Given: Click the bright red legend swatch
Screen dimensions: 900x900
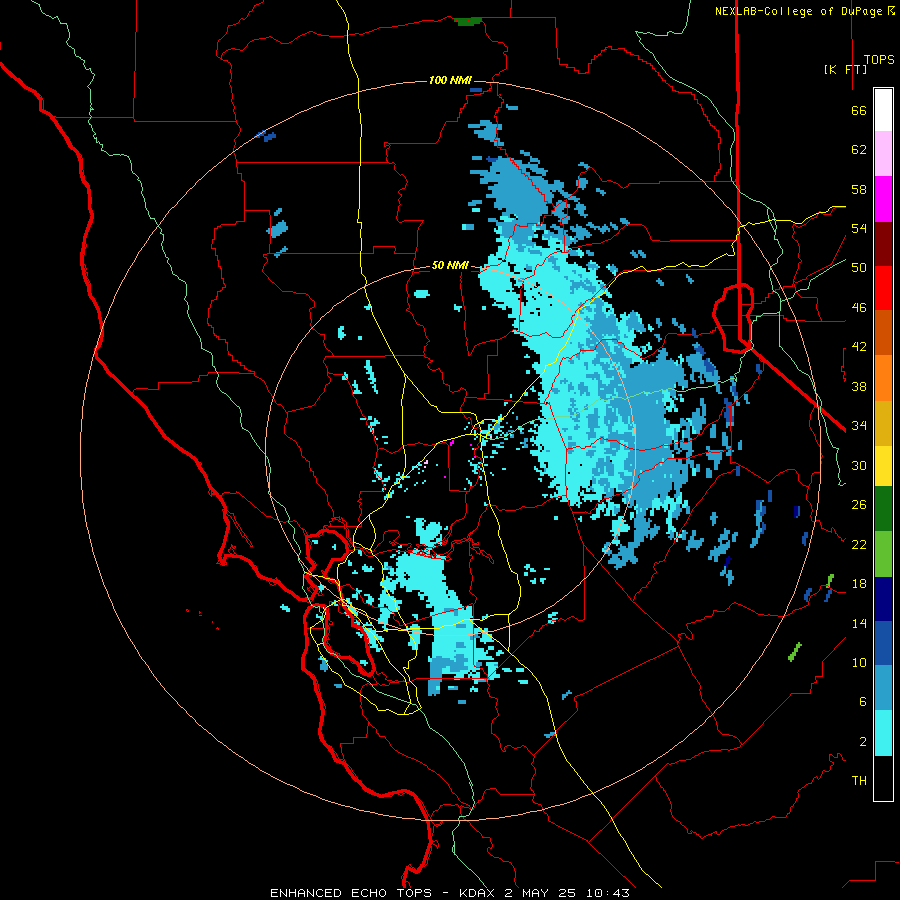Looking at the screenshot, I should pos(883,288).
